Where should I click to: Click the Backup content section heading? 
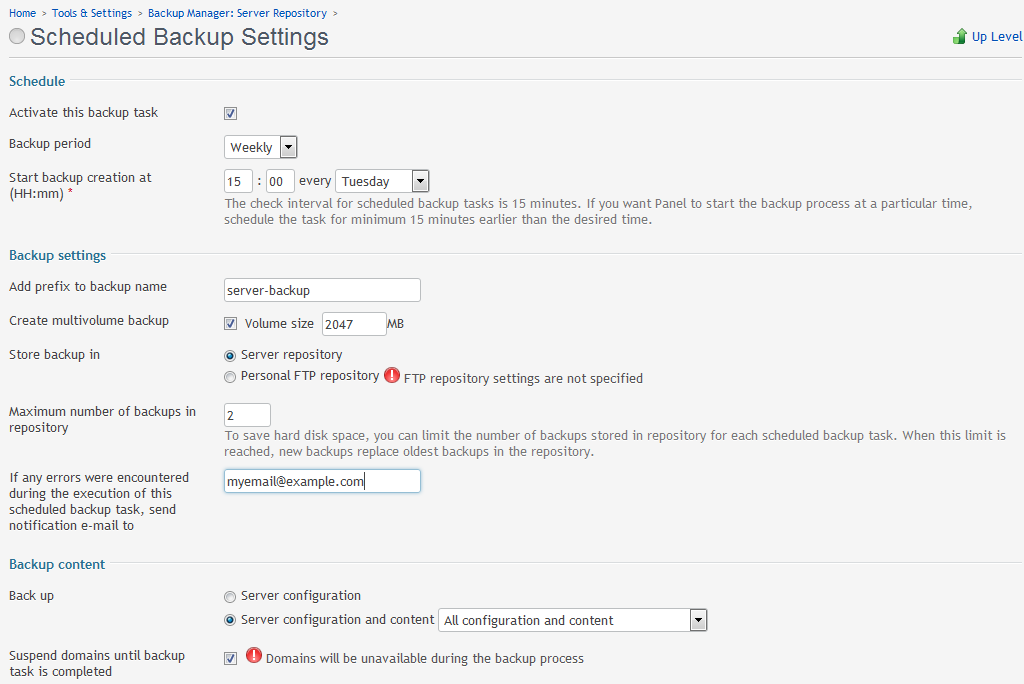coord(57,564)
